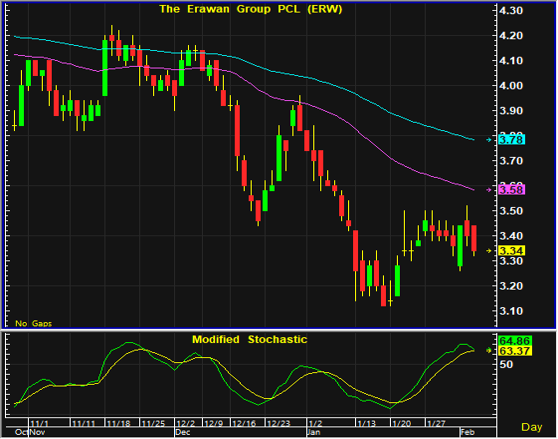Click the 3.90 price axis label
This screenshot has height=439, width=558.
click(511, 111)
